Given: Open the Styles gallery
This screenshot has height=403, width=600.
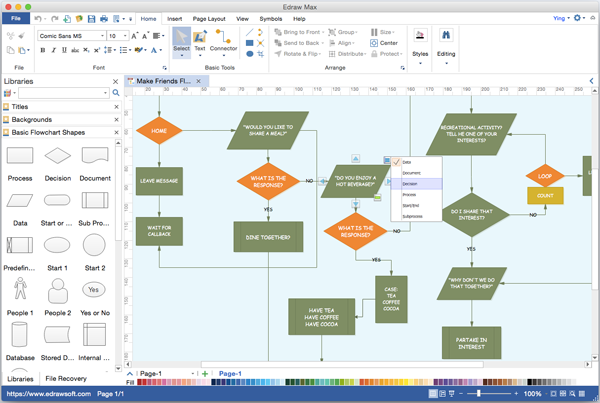Looking at the screenshot, I should (420, 44).
